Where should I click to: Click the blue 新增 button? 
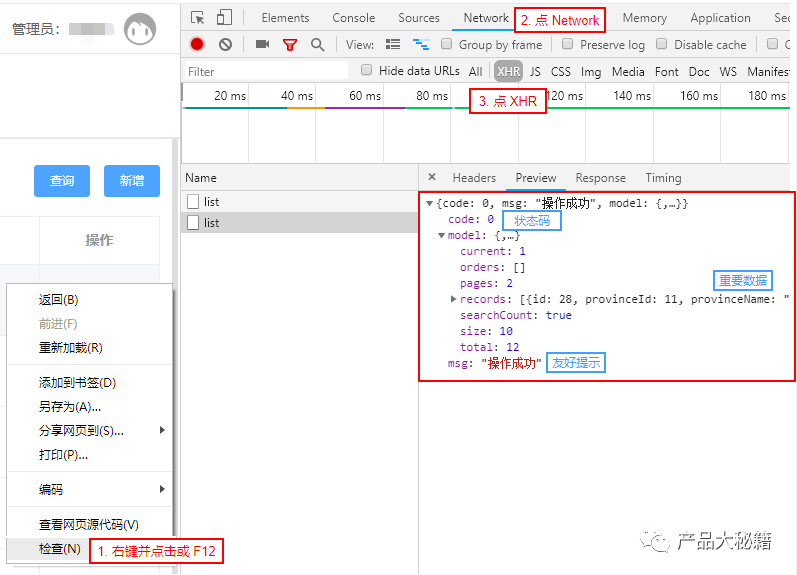click(x=131, y=181)
